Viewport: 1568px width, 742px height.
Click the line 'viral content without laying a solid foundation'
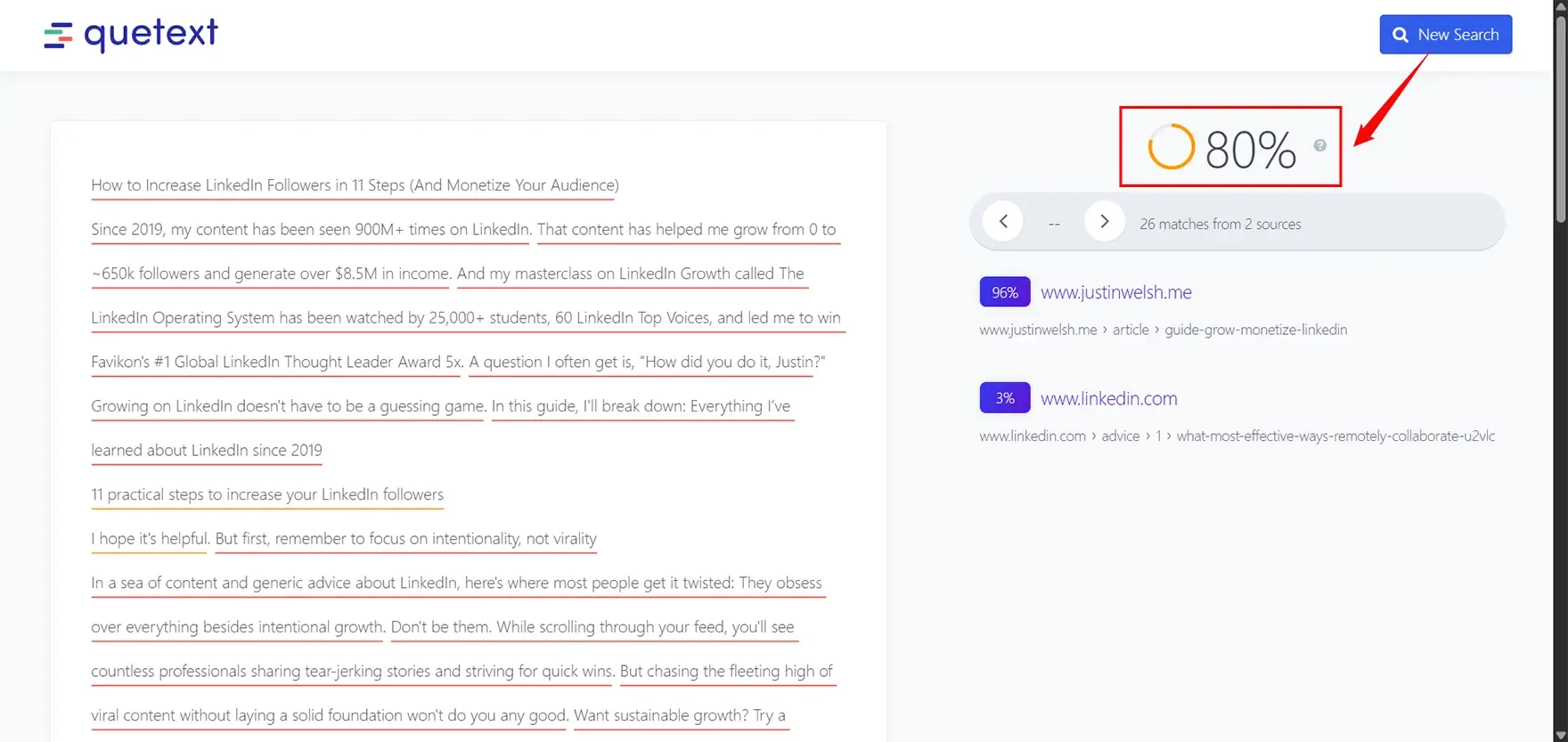328,715
